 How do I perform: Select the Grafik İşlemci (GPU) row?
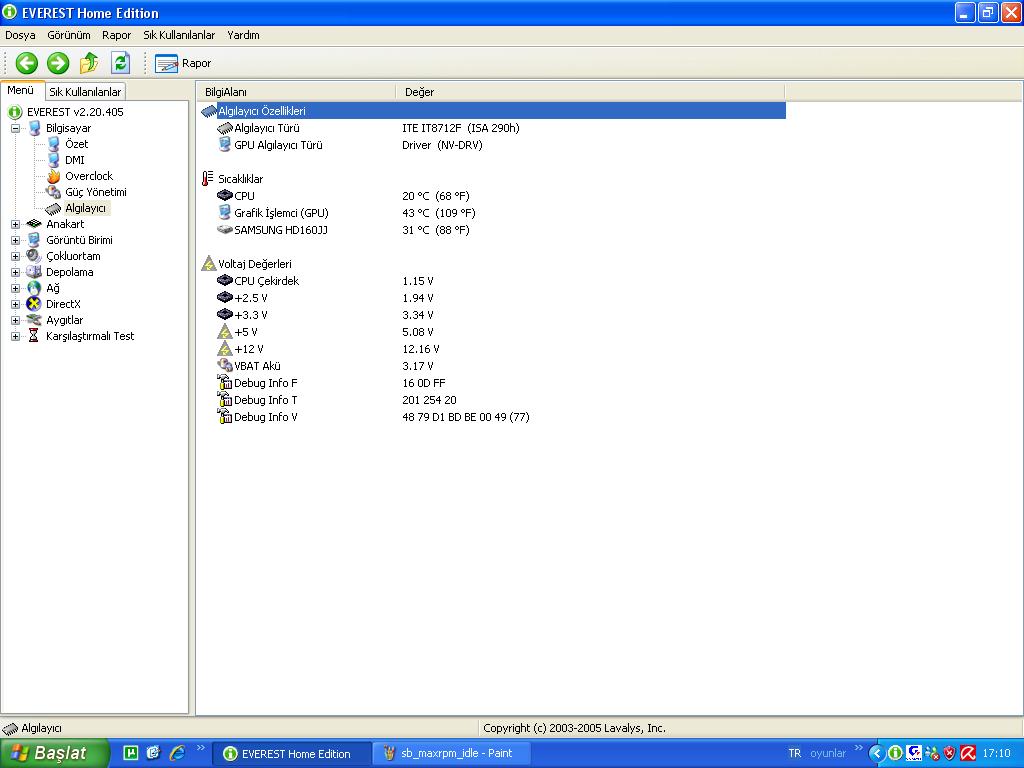click(492, 213)
